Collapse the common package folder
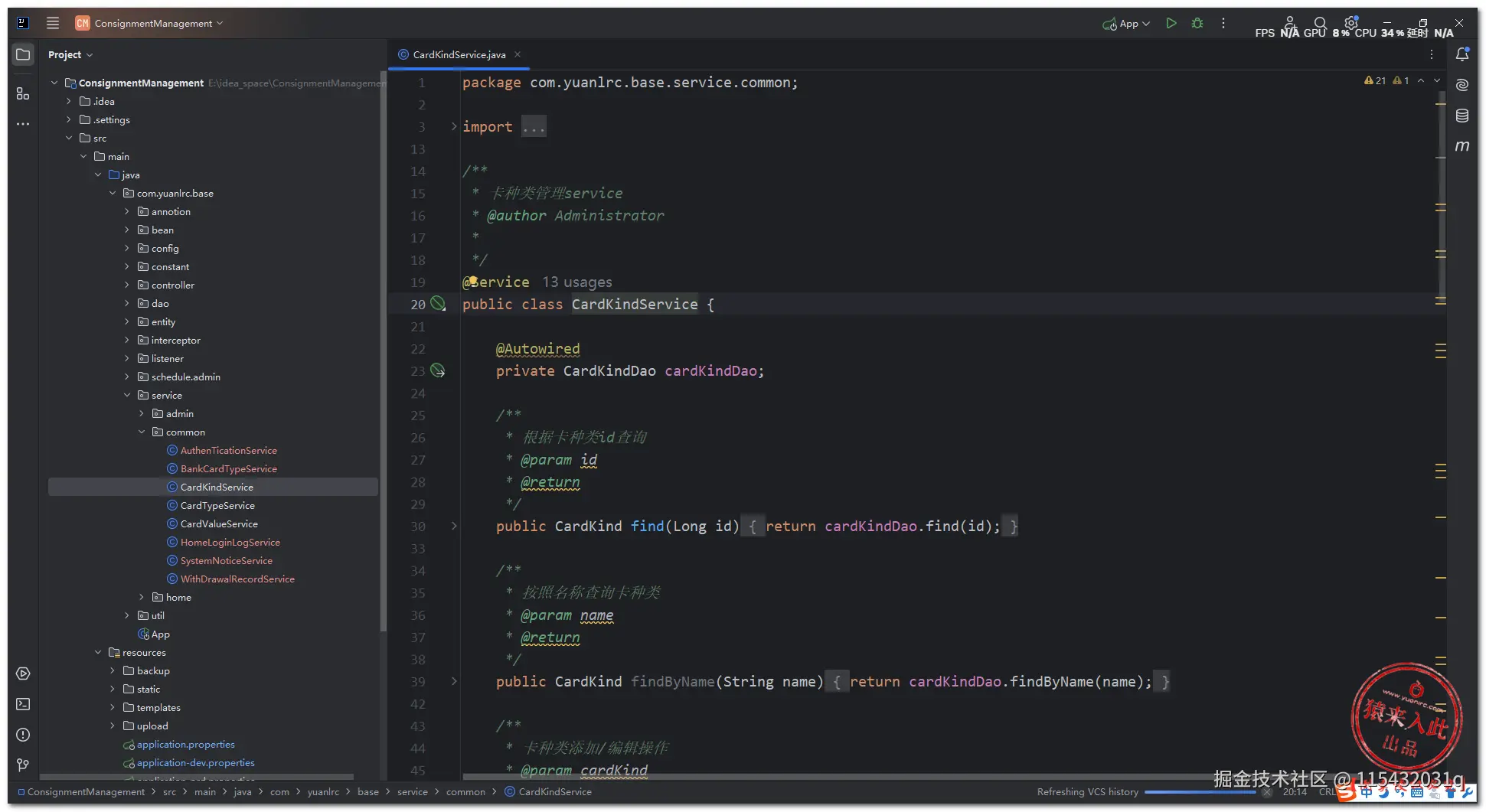Viewport: 1486px width, 812px height. coord(142,432)
